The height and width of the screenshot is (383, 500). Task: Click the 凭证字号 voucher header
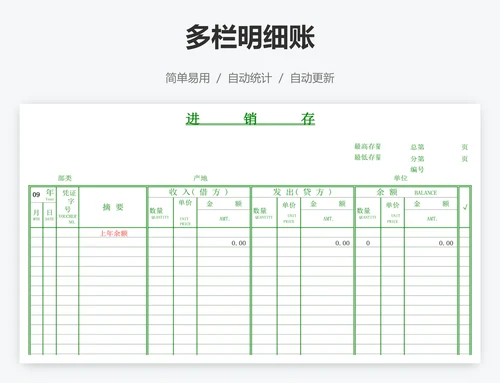click(x=68, y=207)
